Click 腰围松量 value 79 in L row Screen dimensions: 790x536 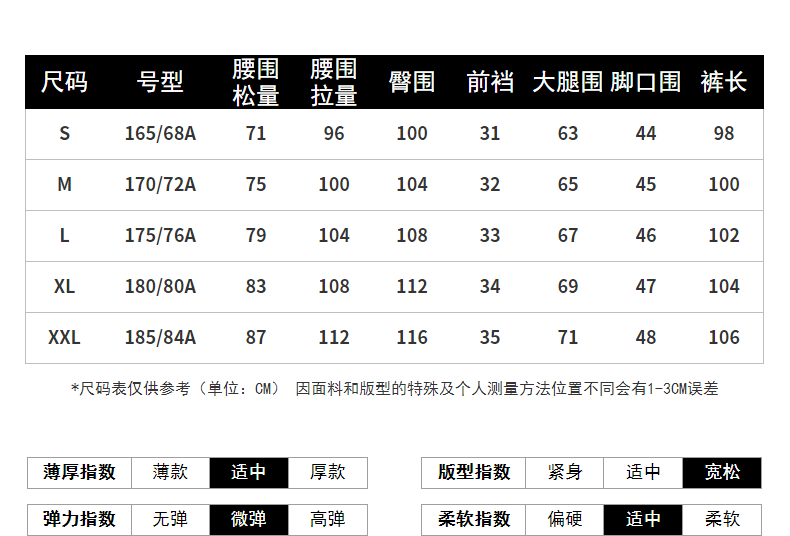click(x=255, y=235)
